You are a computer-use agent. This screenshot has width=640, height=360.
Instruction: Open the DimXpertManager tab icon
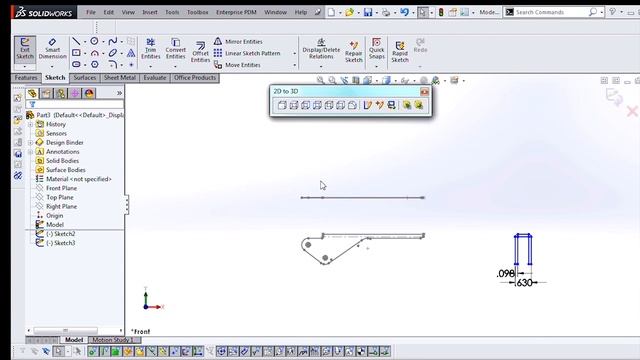point(75,93)
